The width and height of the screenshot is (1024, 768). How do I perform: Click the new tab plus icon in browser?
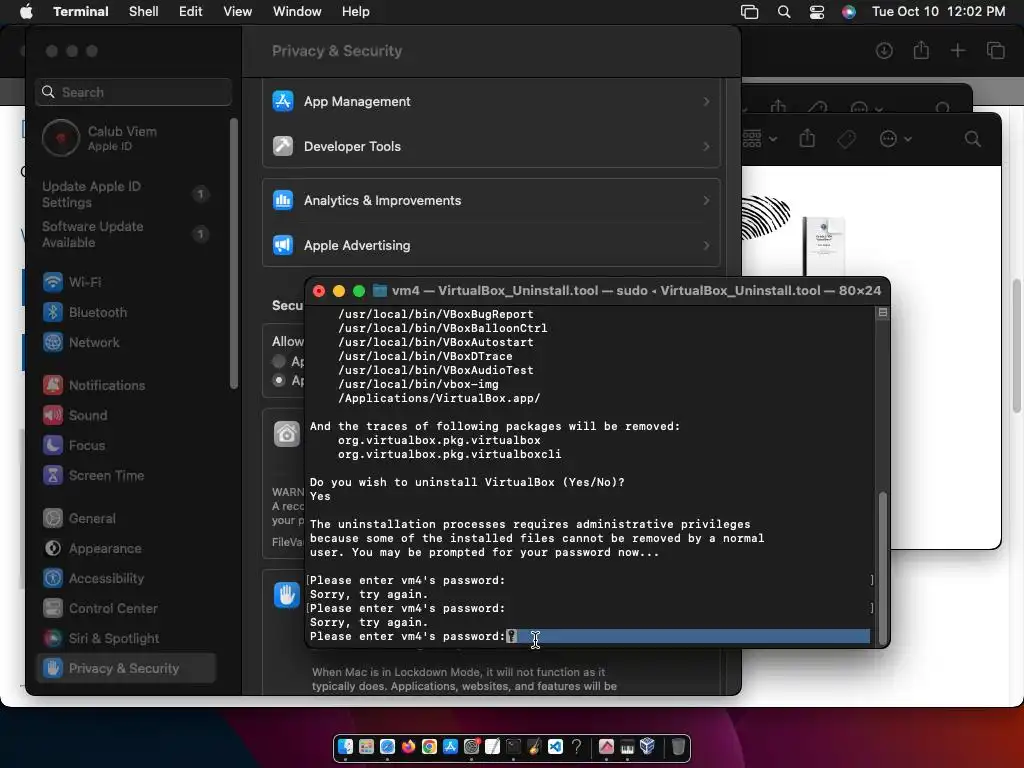957,50
